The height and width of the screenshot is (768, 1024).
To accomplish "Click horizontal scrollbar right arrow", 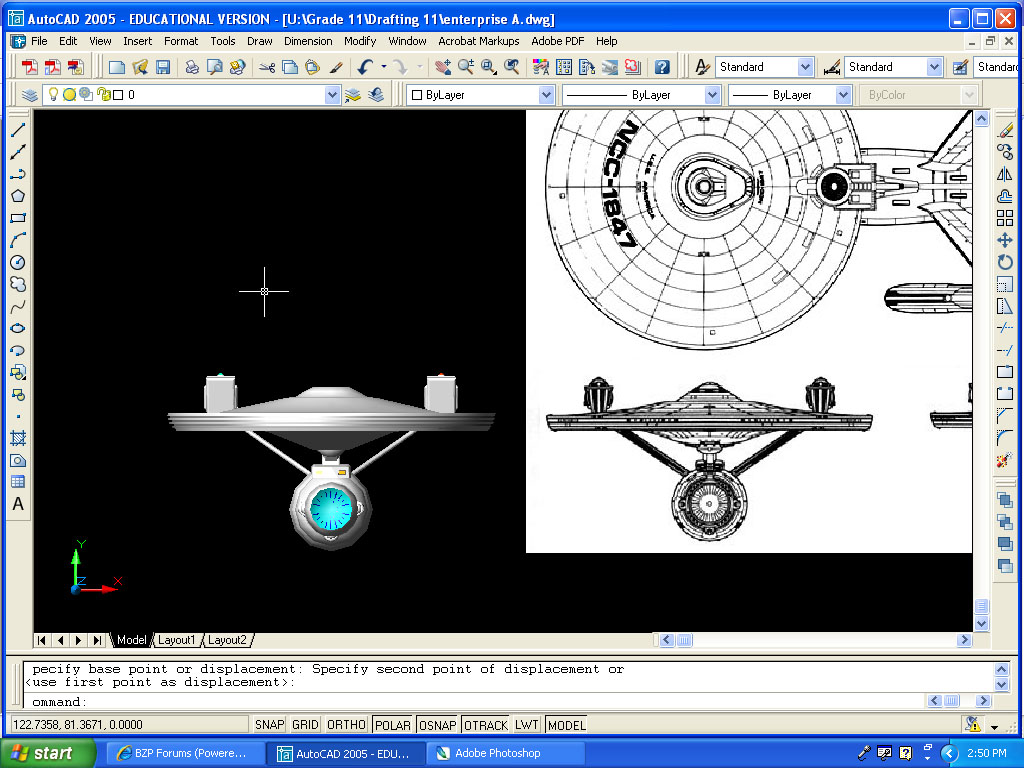I will pyautogui.click(x=964, y=640).
